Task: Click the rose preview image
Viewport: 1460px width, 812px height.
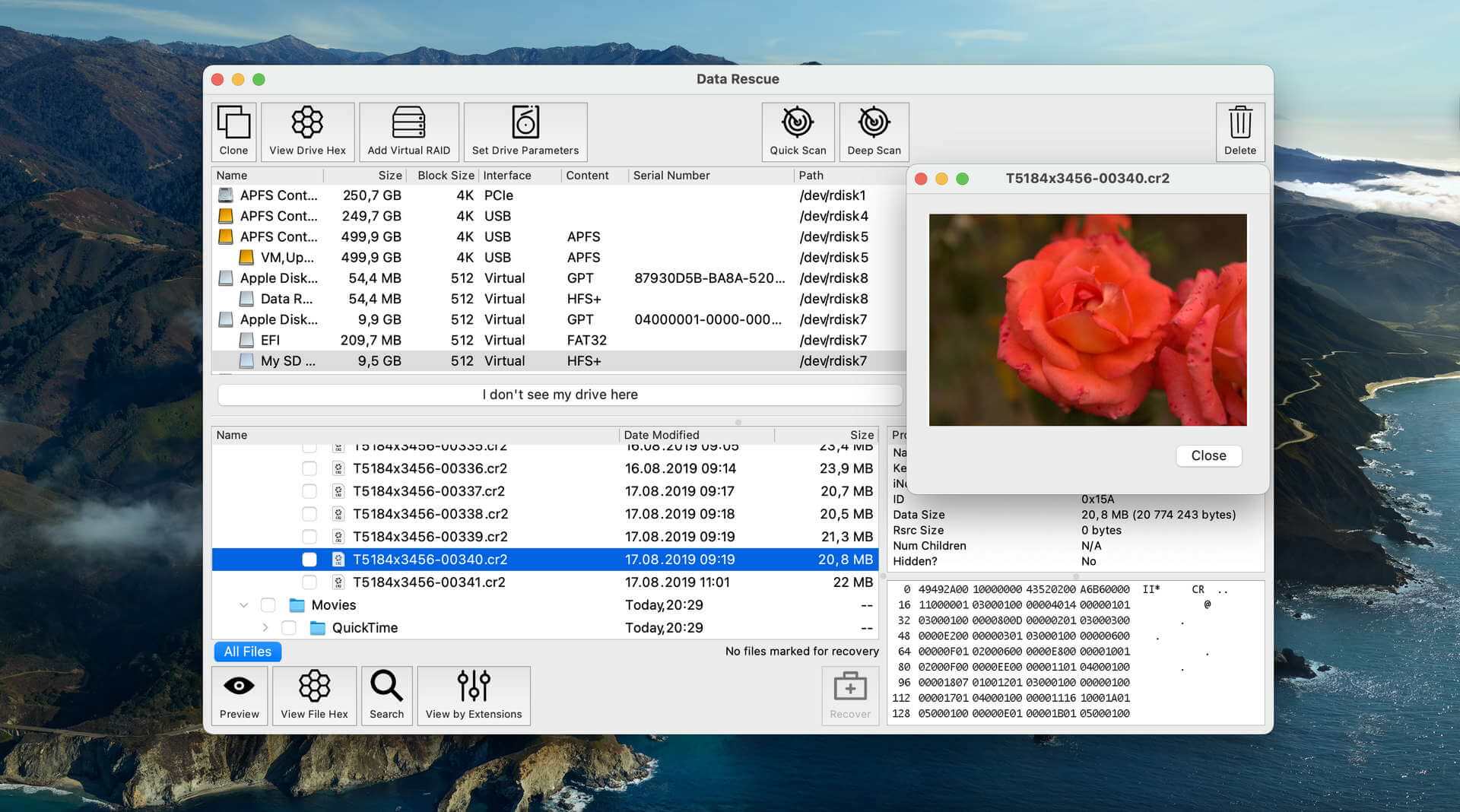Action: click(x=1087, y=319)
